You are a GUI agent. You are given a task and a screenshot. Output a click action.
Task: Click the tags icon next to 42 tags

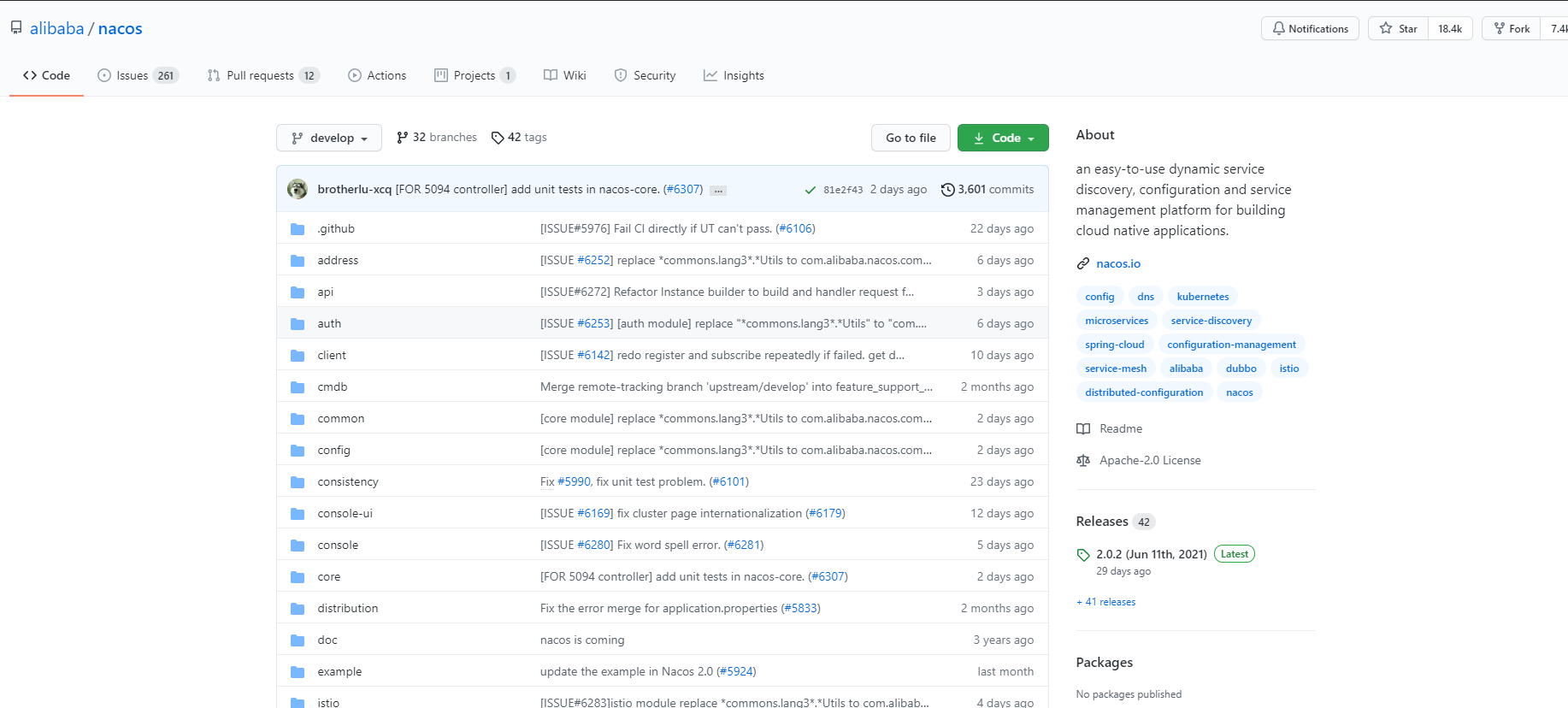point(498,138)
